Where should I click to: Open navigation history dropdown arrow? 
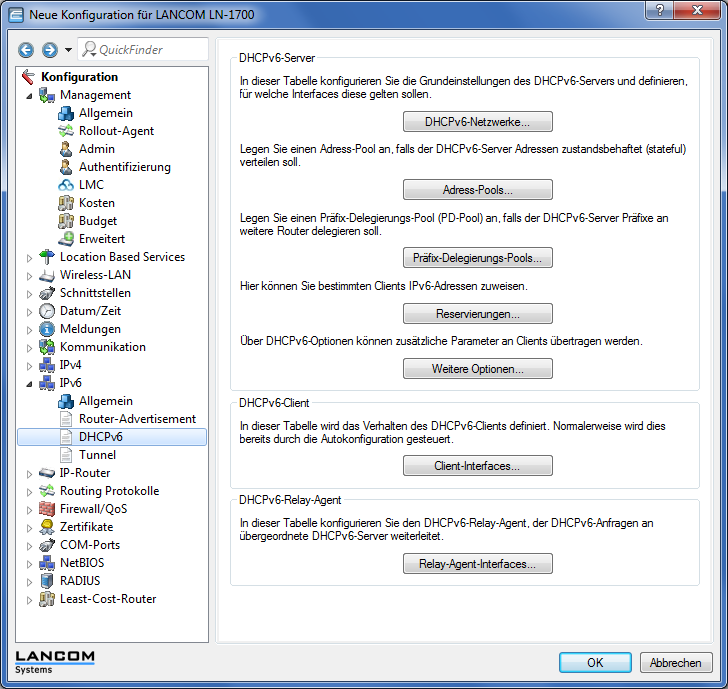[68, 50]
